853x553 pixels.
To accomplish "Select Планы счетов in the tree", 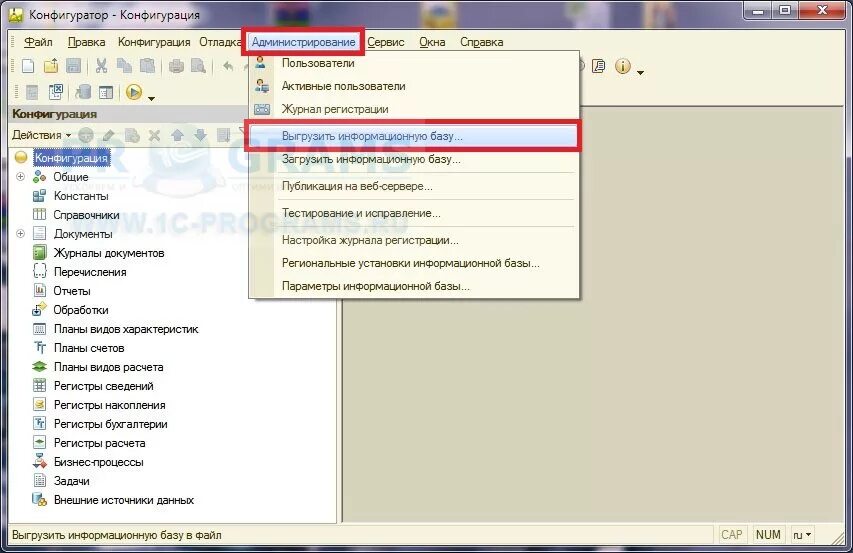I will click(x=89, y=348).
